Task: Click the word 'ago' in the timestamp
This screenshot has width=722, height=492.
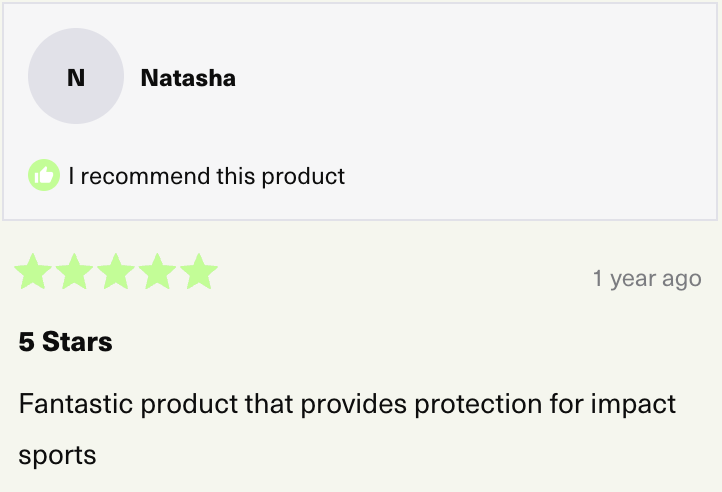Action: coord(681,279)
